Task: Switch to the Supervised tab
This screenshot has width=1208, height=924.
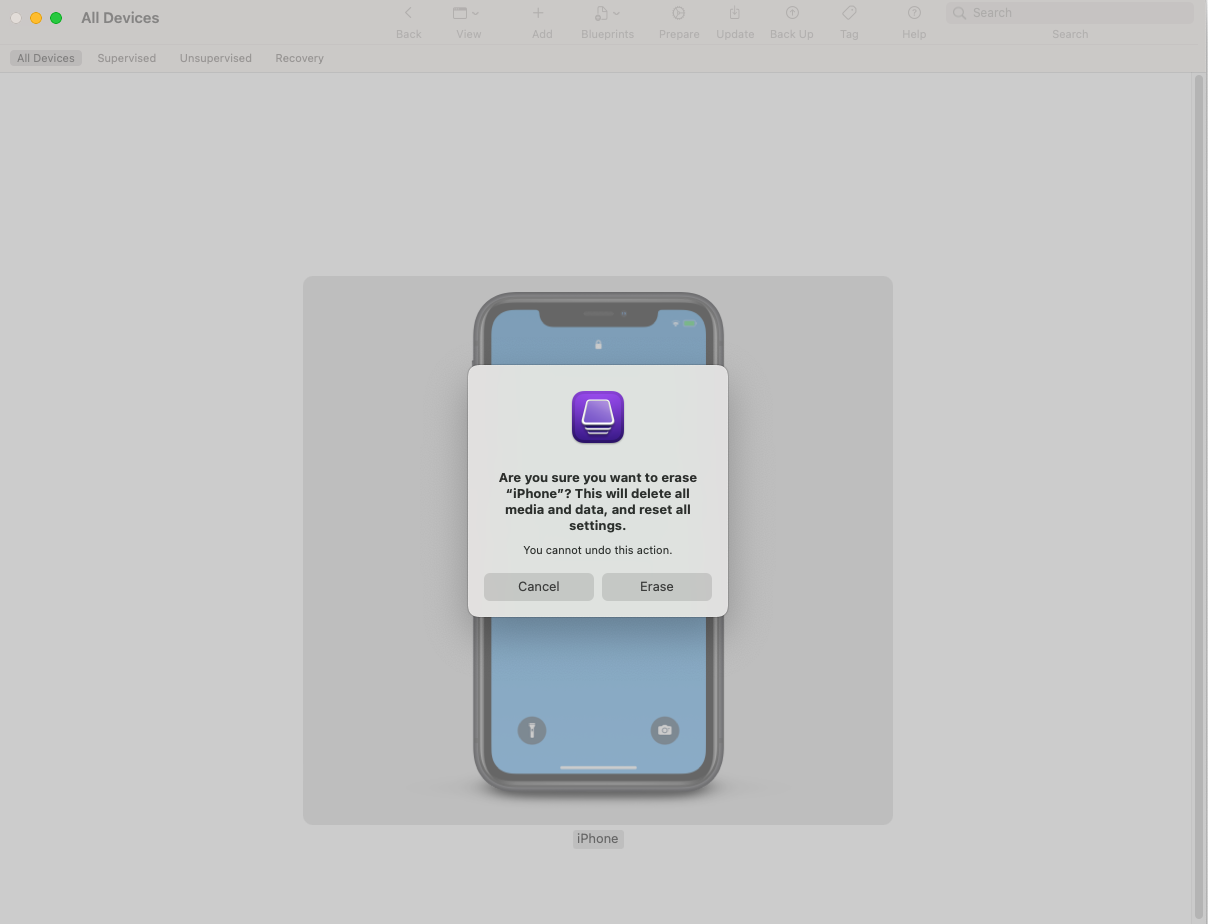Action: pos(127,58)
